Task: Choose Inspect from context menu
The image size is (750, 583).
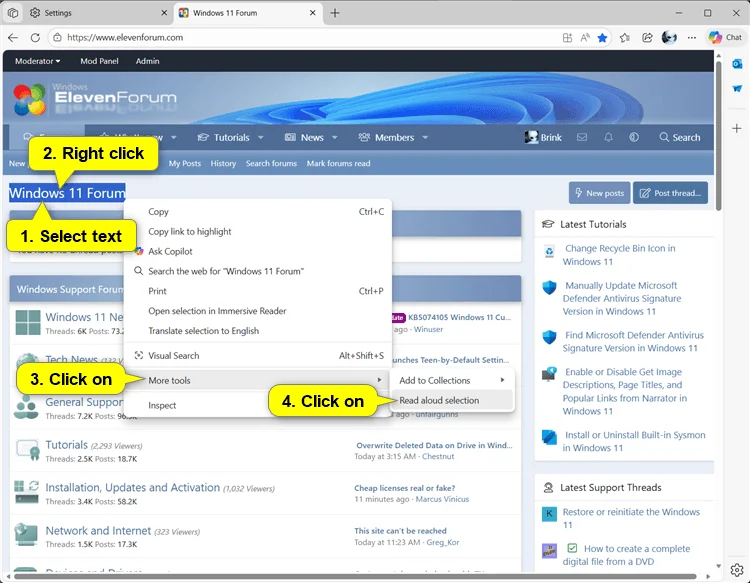Action: click(x=258, y=406)
